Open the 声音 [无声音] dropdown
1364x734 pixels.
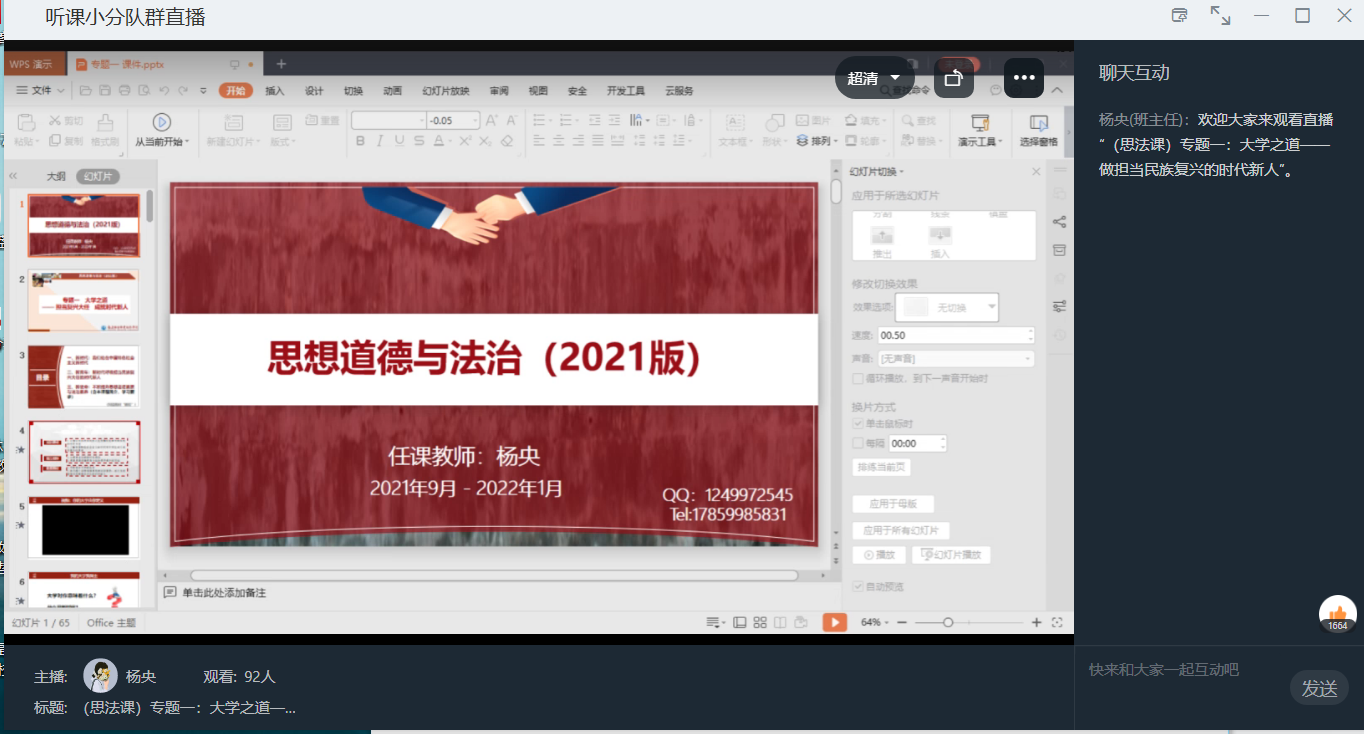pos(955,358)
